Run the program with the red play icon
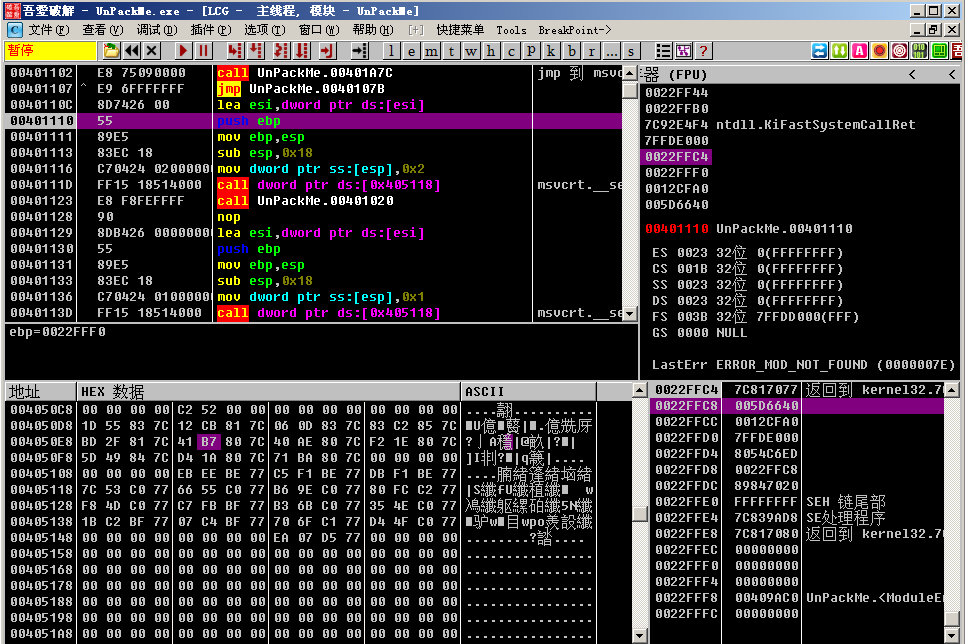The width and height of the screenshot is (965, 644). point(183,51)
